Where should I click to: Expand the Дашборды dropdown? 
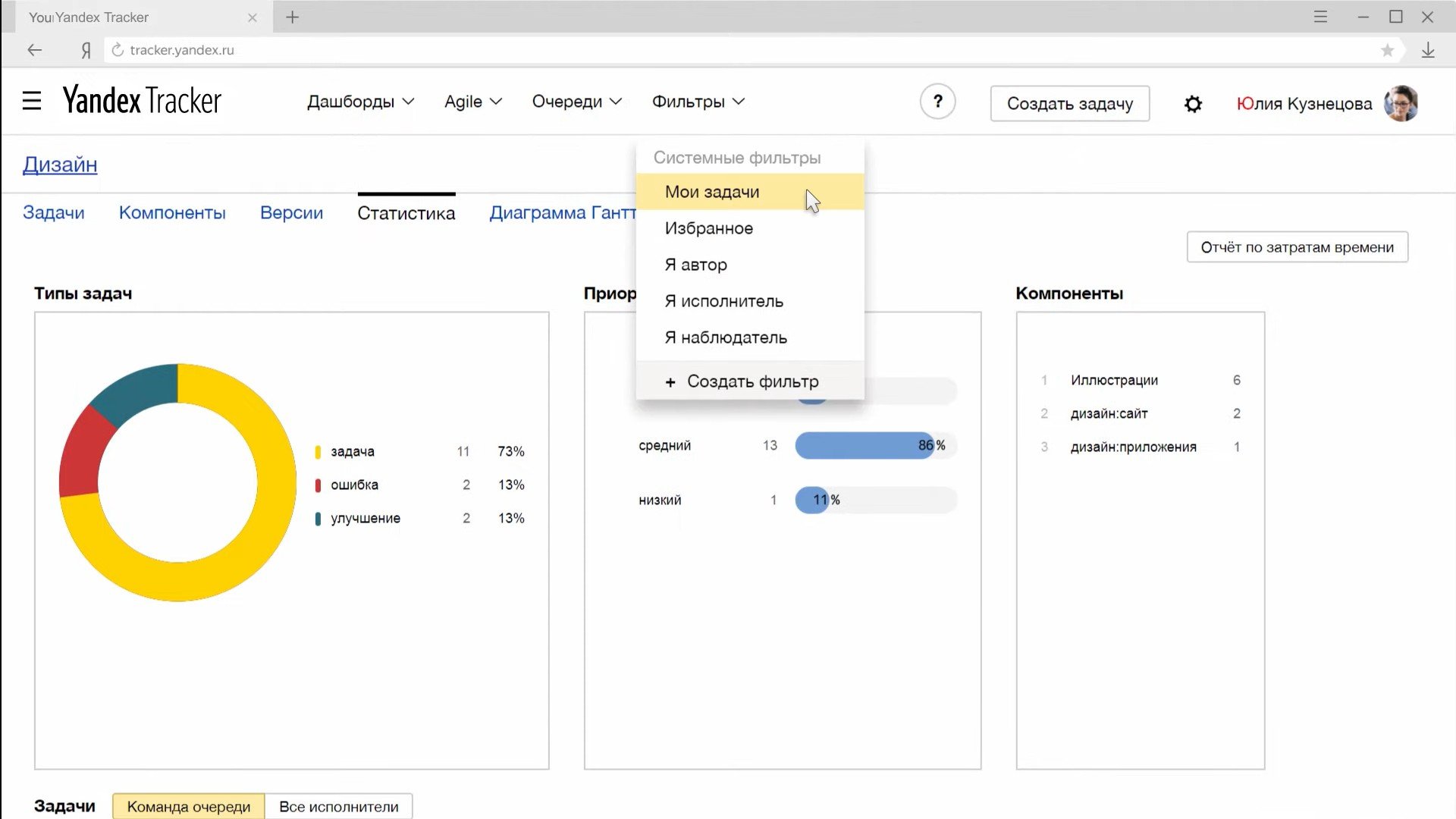pos(360,102)
